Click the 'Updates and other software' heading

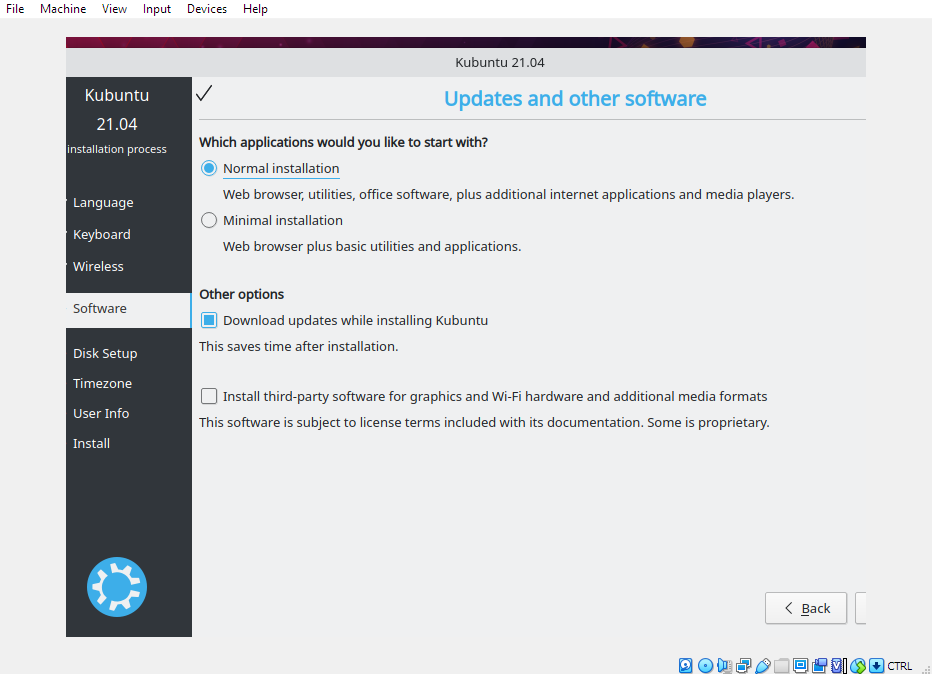[575, 99]
